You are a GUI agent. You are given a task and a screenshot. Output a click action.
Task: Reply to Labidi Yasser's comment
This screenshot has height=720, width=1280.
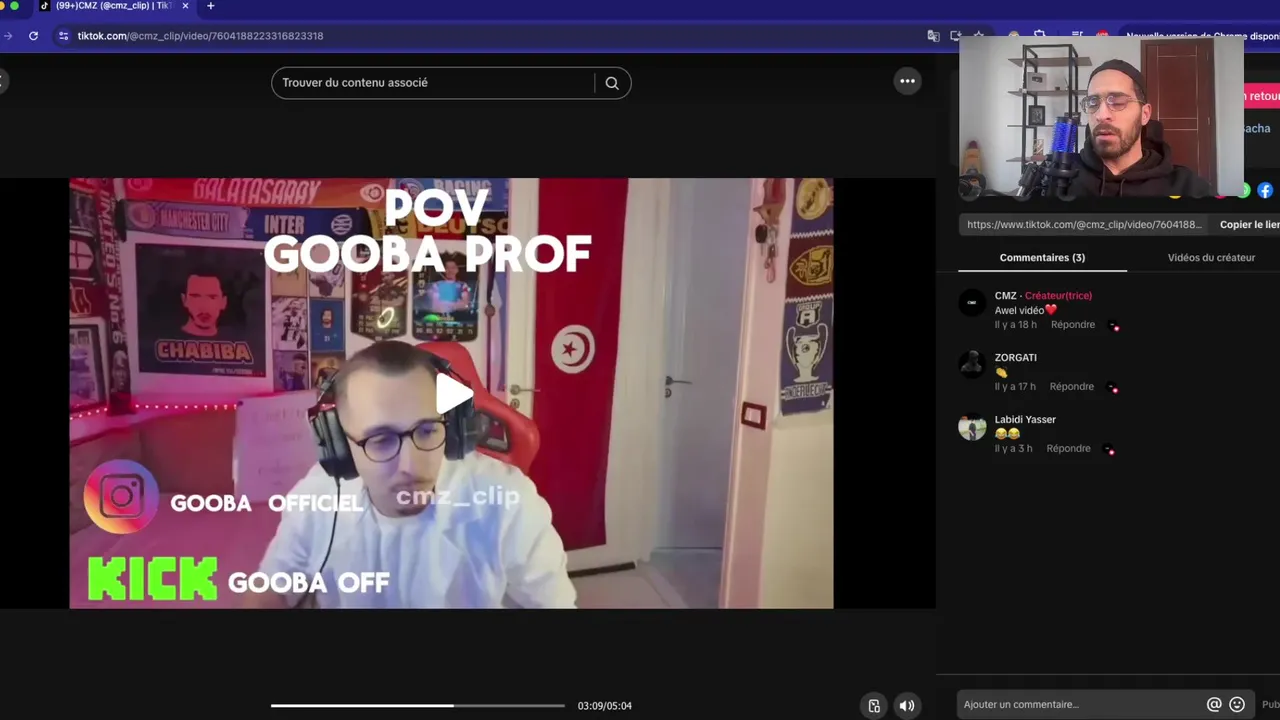pos(1068,449)
